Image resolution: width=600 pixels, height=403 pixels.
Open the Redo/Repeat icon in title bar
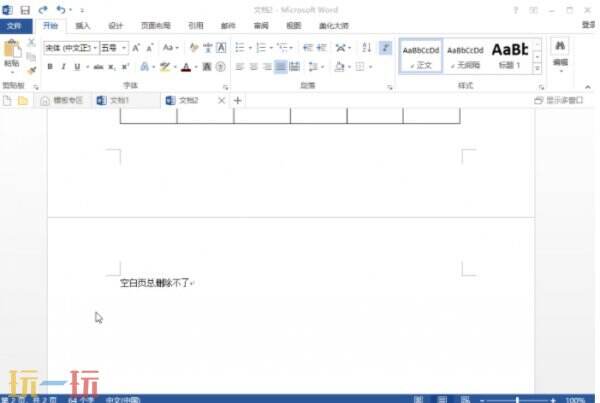click(x=43, y=10)
